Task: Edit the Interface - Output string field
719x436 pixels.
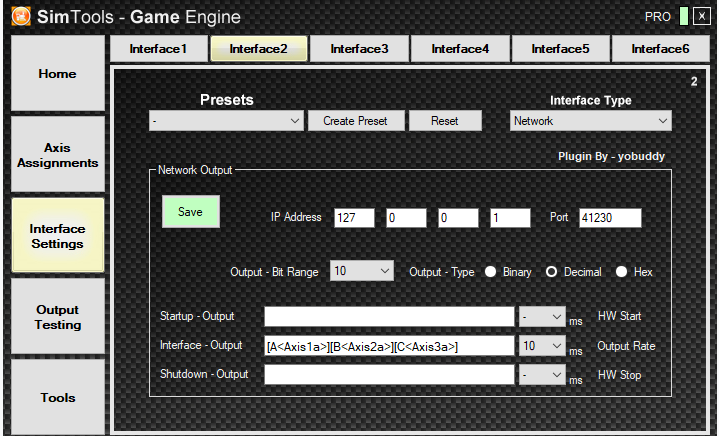Action: click(x=389, y=346)
